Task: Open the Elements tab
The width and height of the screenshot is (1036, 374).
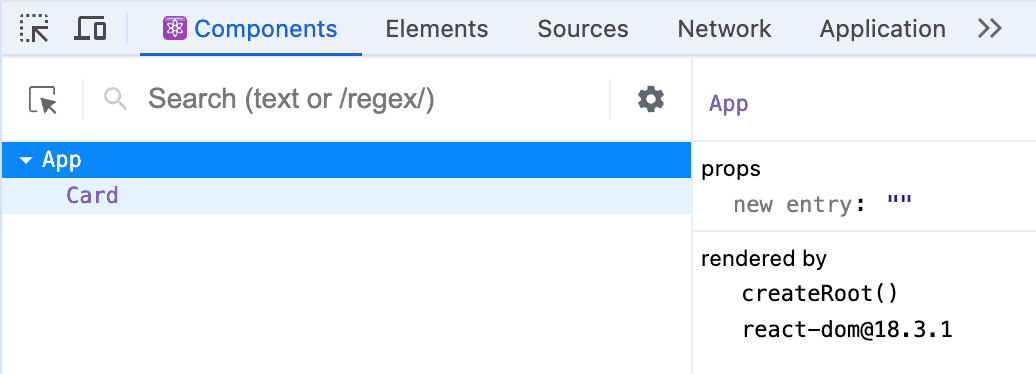Action: [x=437, y=29]
